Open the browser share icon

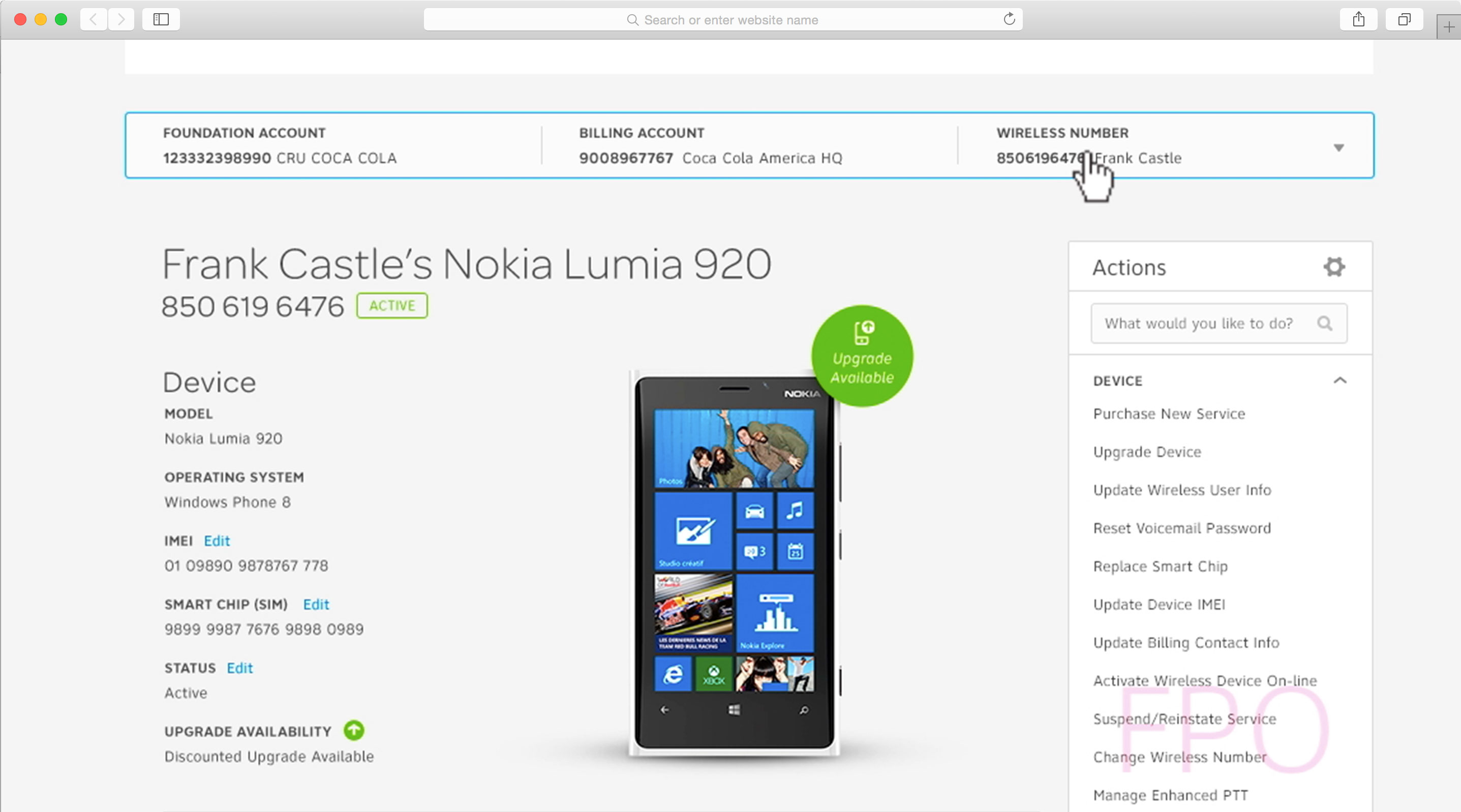1358,19
